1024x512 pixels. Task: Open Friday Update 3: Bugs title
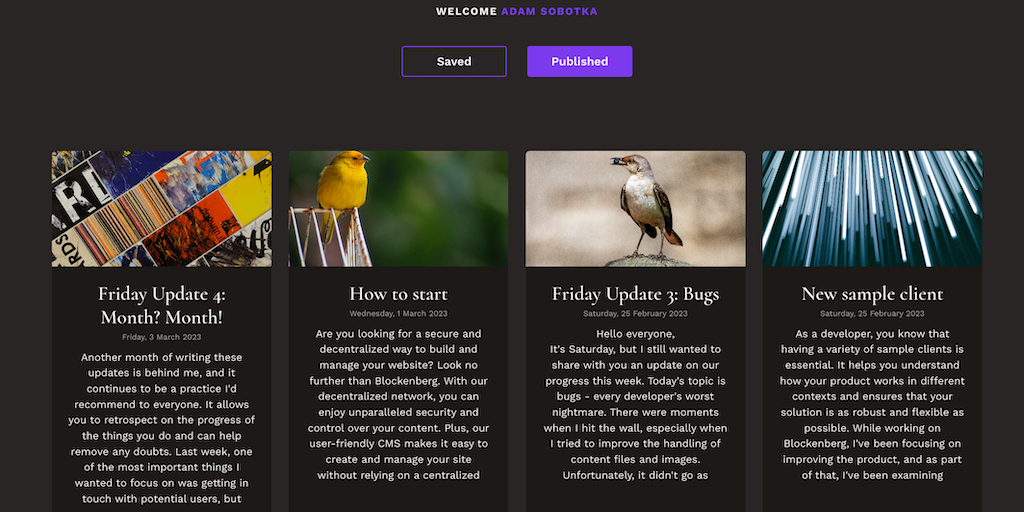pos(635,294)
